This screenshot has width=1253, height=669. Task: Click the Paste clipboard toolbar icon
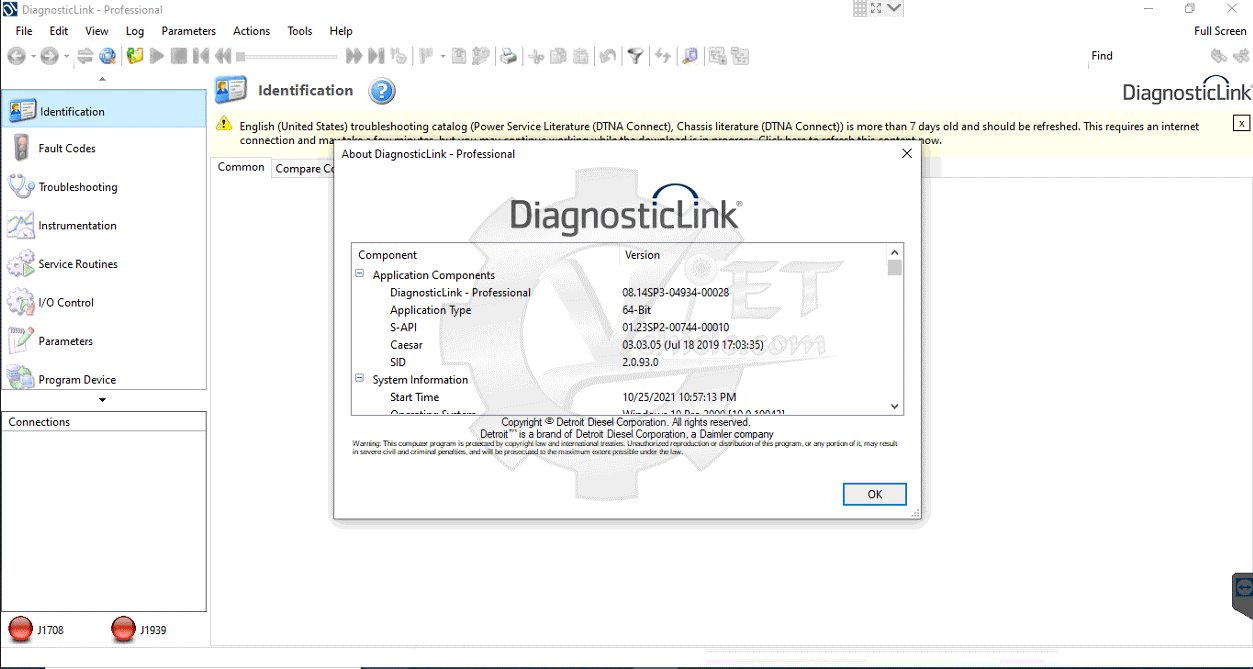[x=581, y=56]
